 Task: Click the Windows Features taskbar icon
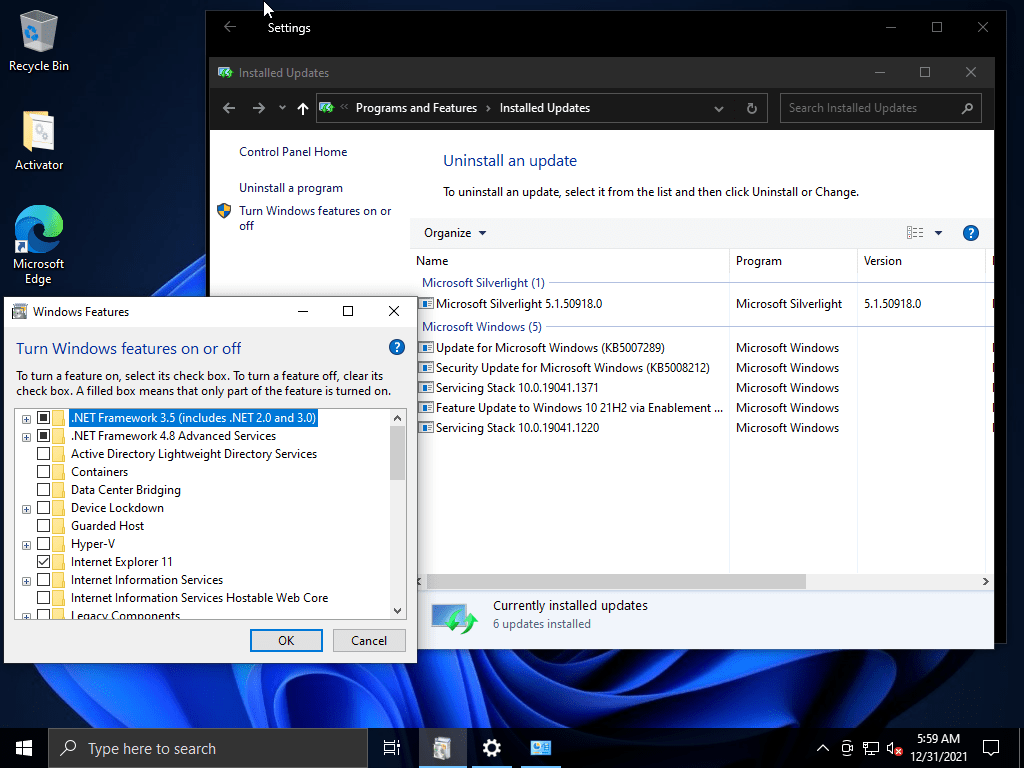click(x=442, y=748)
